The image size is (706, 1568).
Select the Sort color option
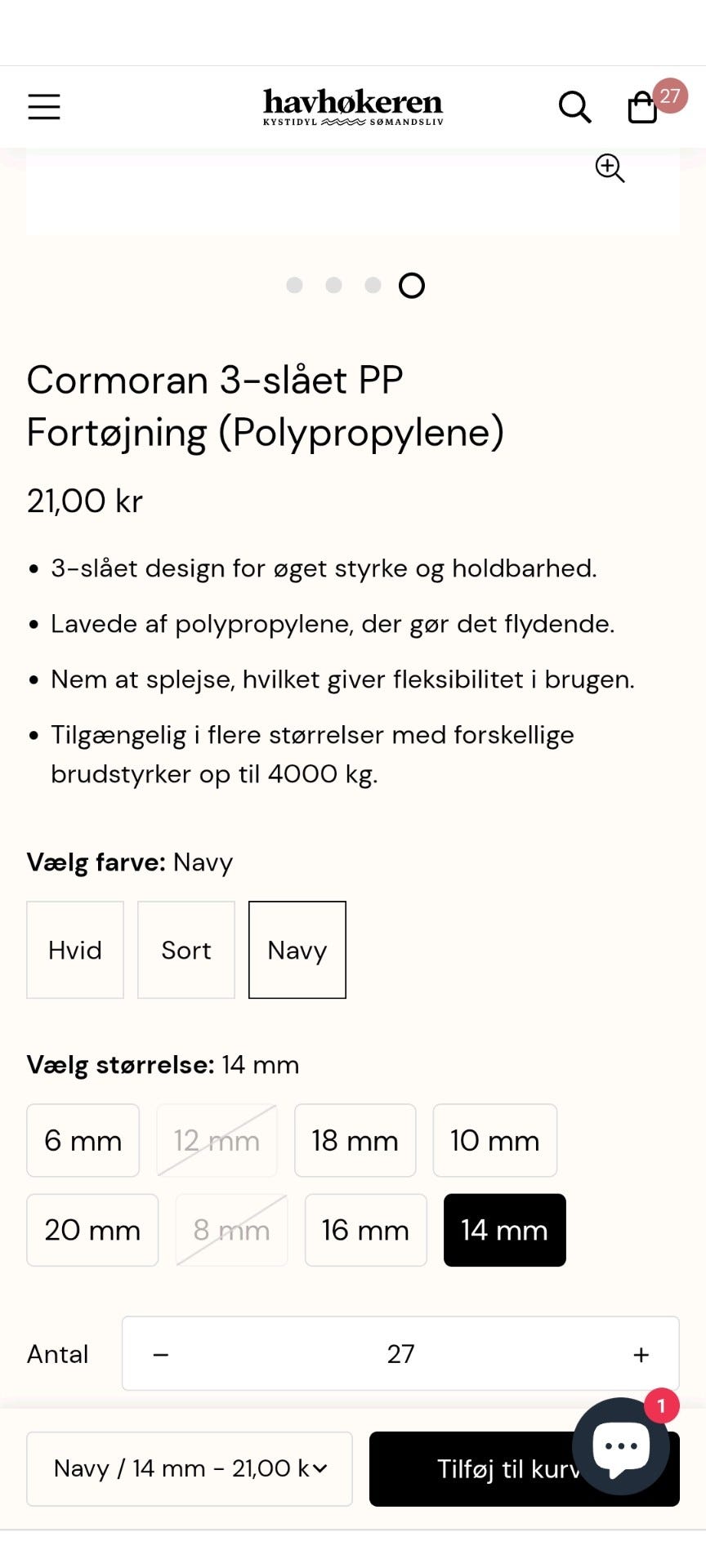[x=185, y=950]
